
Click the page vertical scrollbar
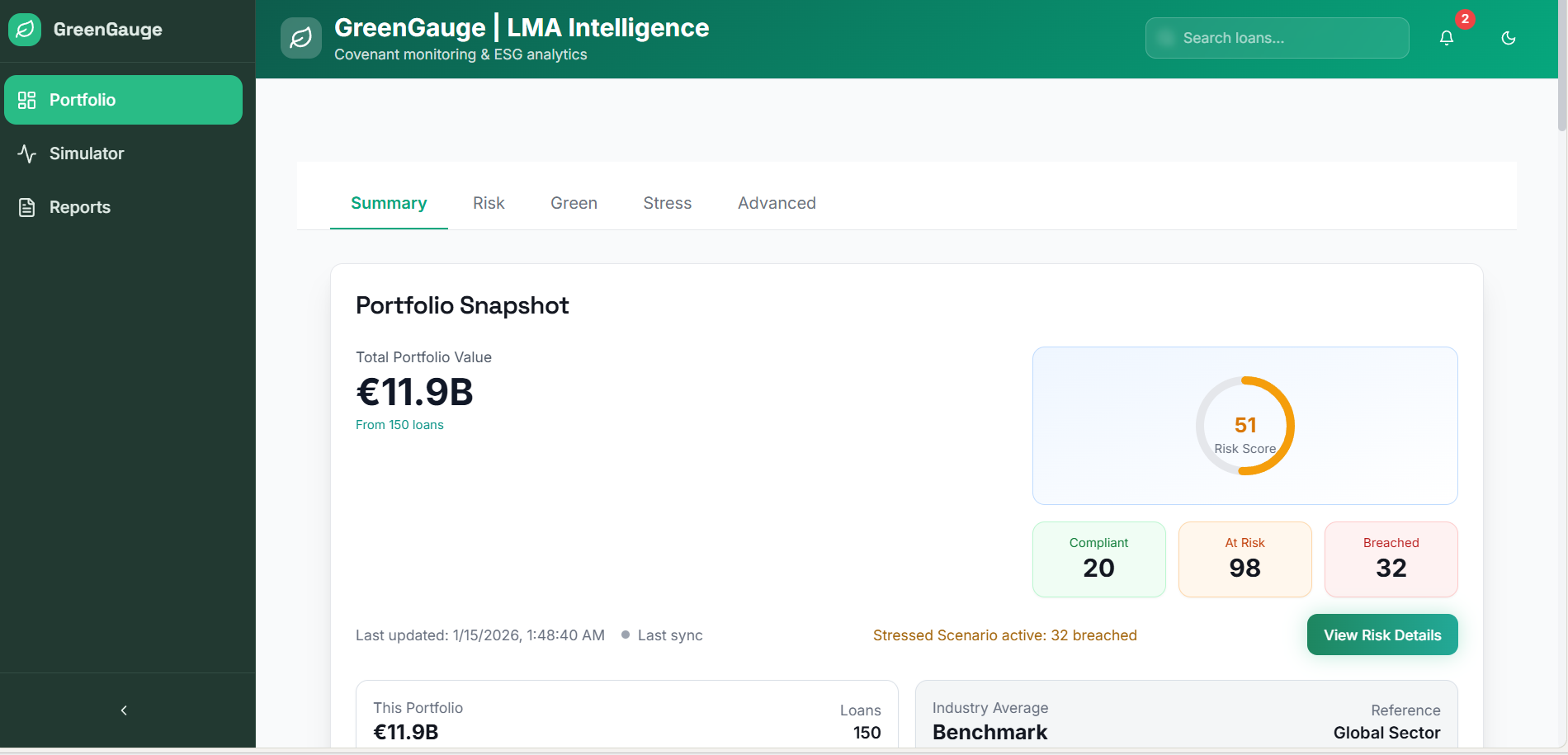[1561, 66]
